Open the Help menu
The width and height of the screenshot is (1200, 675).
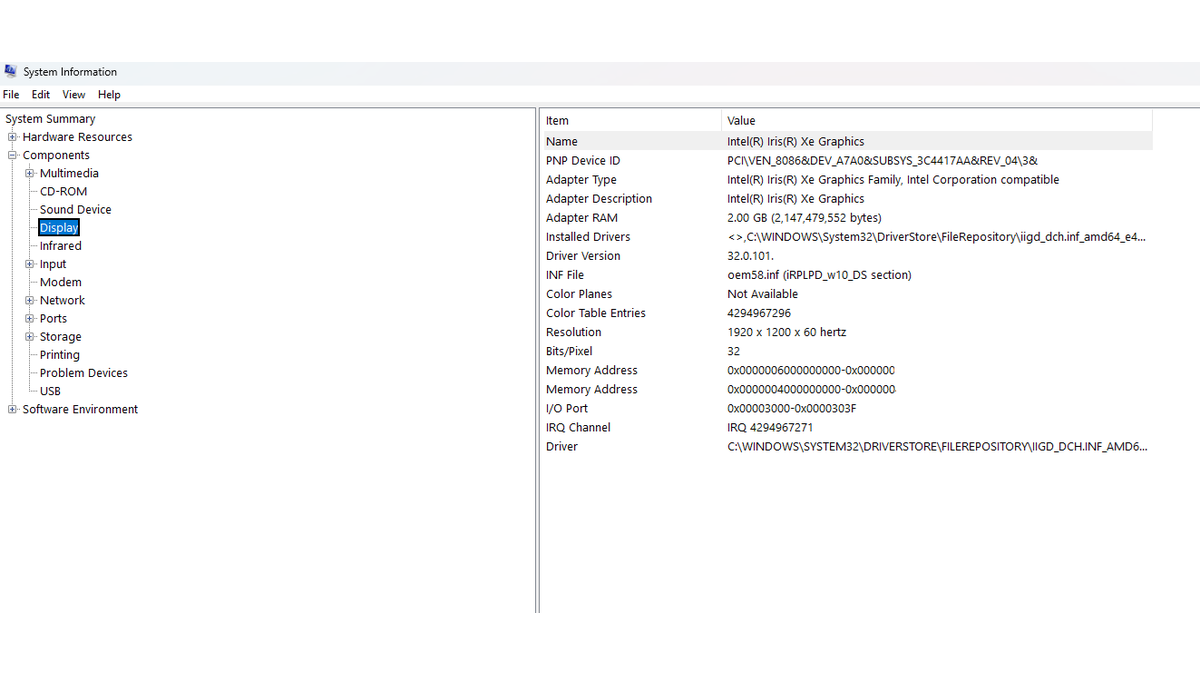coord(109,95)
